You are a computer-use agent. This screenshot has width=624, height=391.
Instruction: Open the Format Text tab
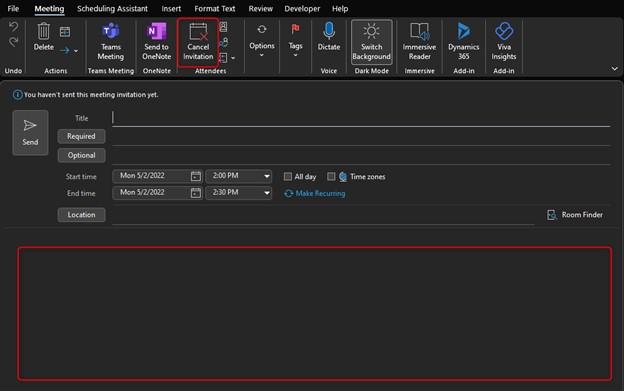214,8
